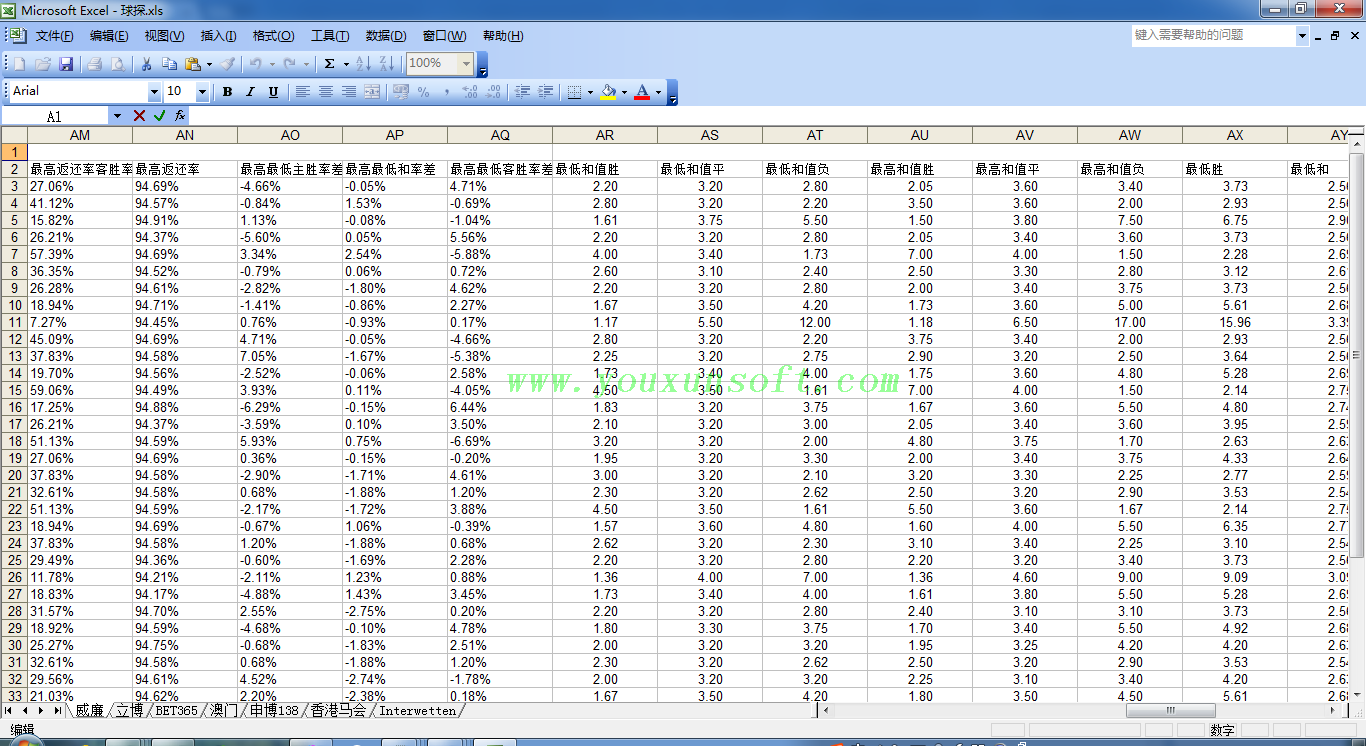Screen dimensions: 1366x746
Task: Open the Borders style dropdown arrow
Action: click(590, 92)
